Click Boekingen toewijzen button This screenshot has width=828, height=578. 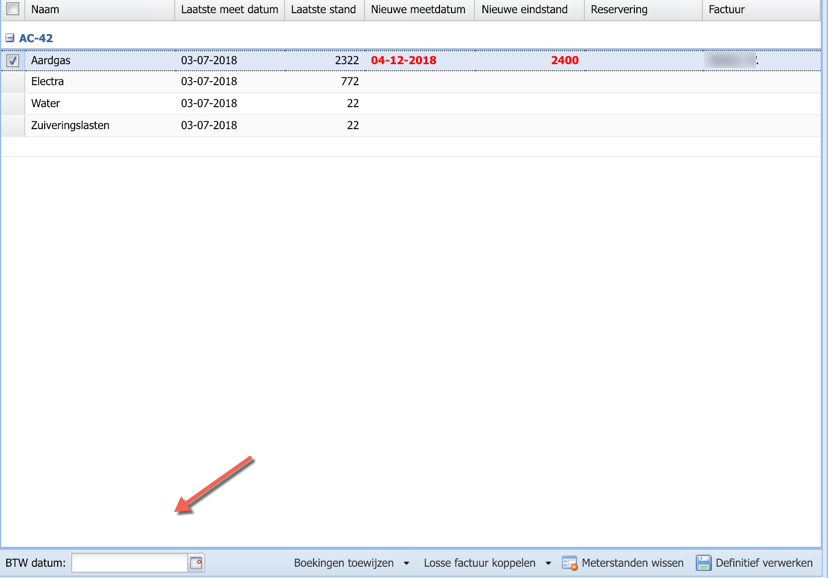tap(344, 563)
